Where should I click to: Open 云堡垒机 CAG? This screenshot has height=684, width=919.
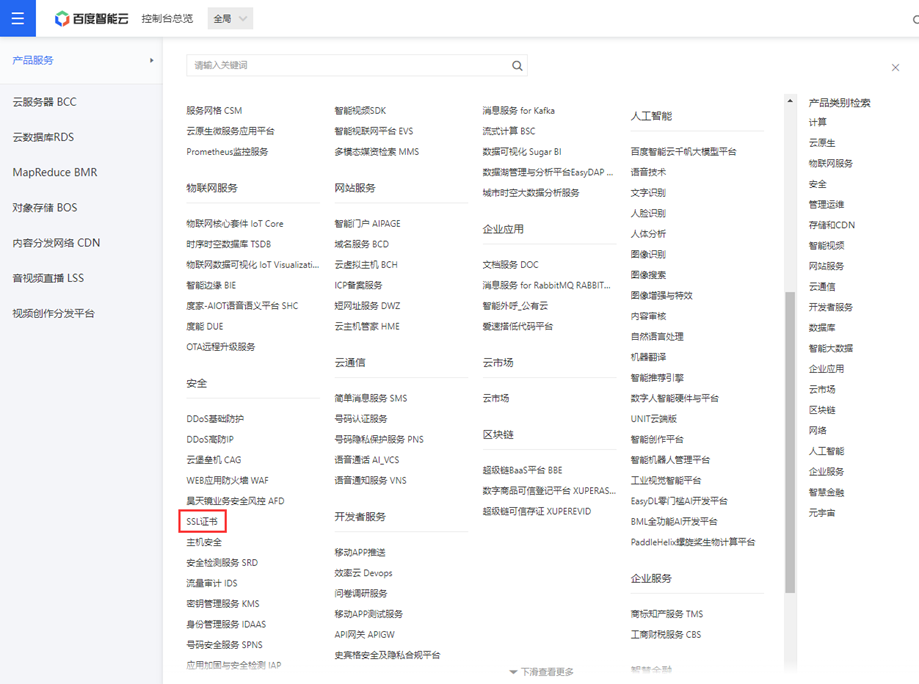(x=214, y=460)
